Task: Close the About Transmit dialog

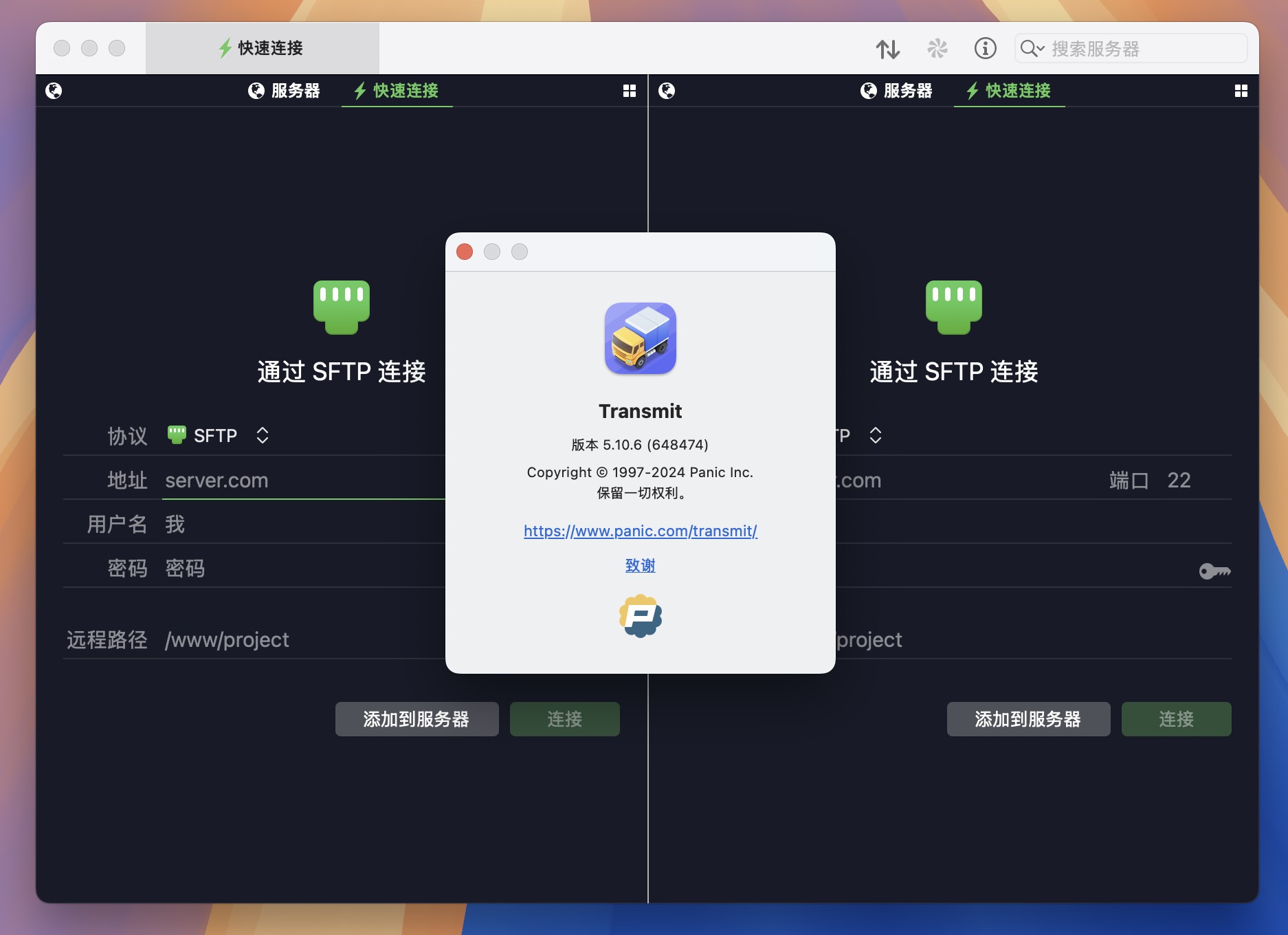Action: click(465, 252)
